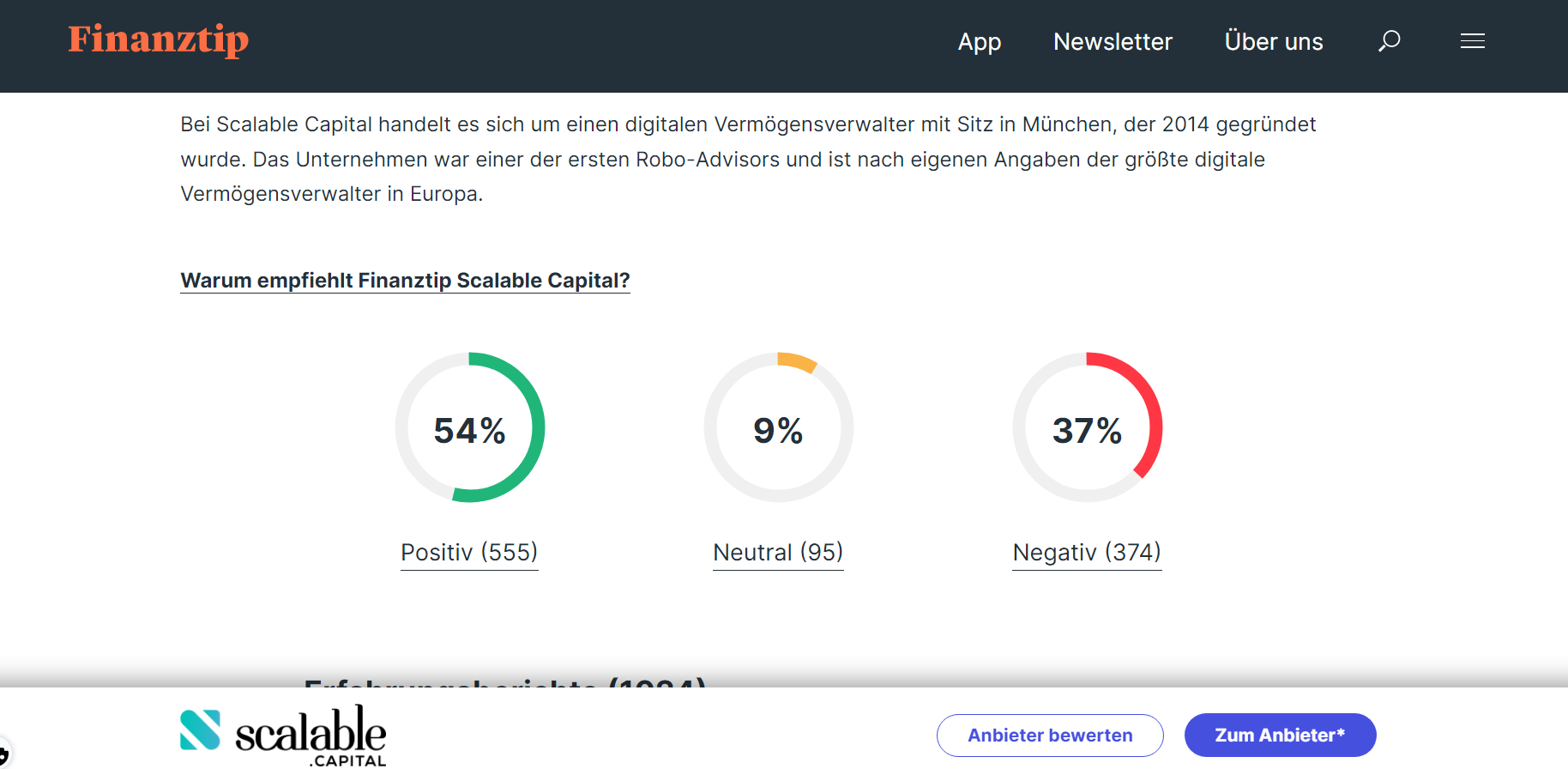Open the search magnifier icon
The image size is (1568, 769).
coord(1390,41)
